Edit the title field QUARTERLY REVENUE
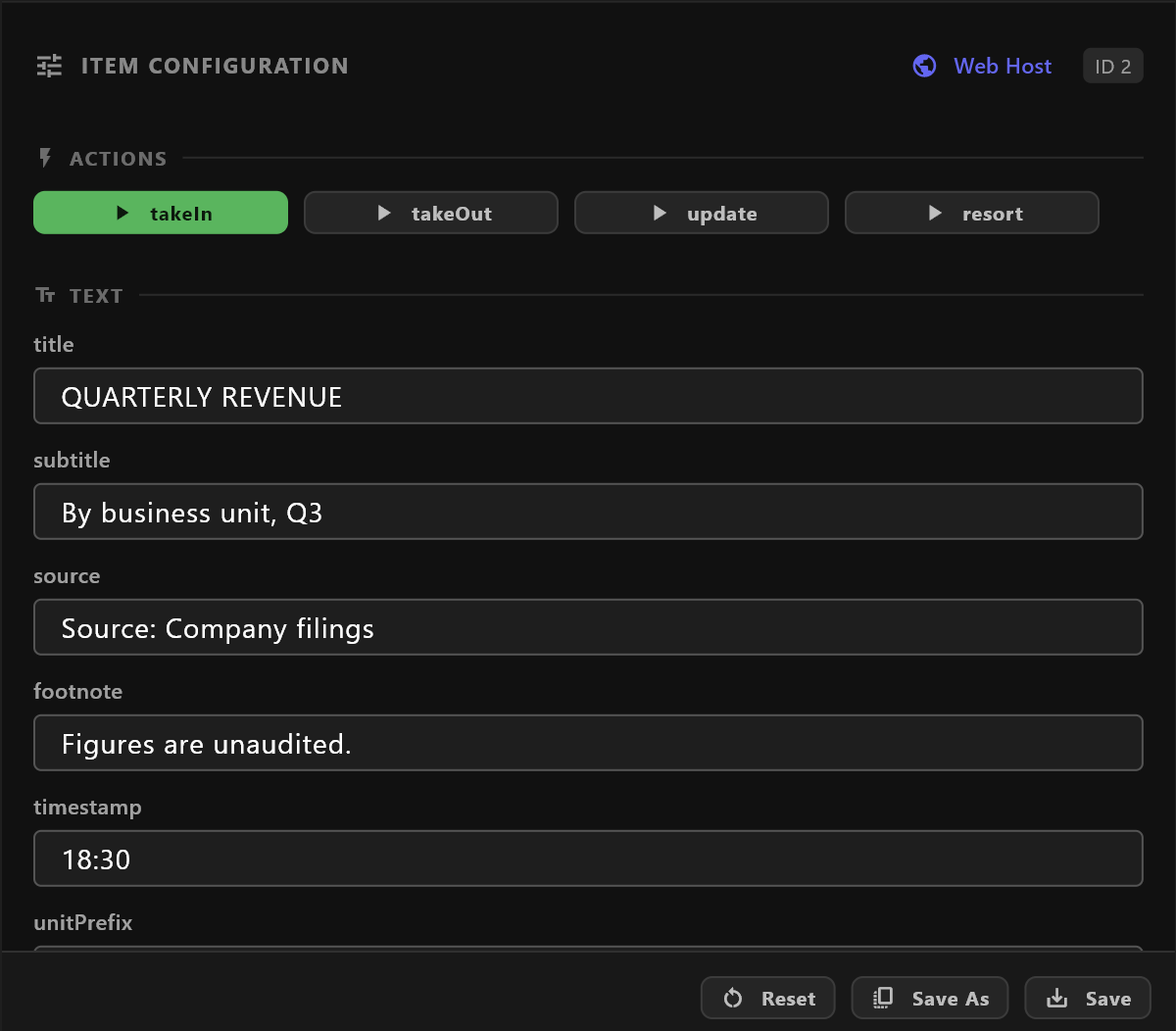Image resolution: width=1176 pixels, height=1031 pixels. pos(588,396)
